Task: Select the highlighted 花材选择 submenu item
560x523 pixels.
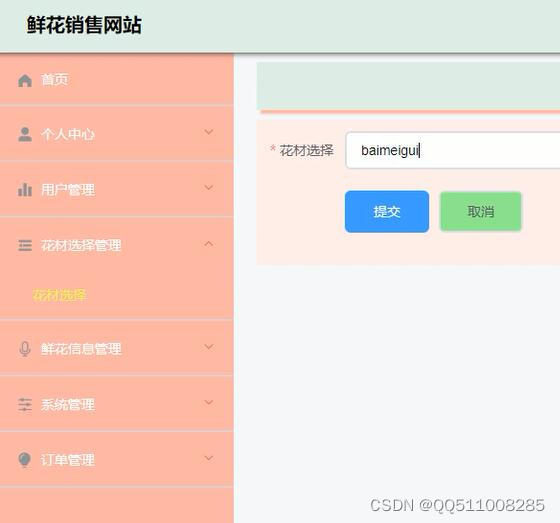Action: click(x=60, y=295)
